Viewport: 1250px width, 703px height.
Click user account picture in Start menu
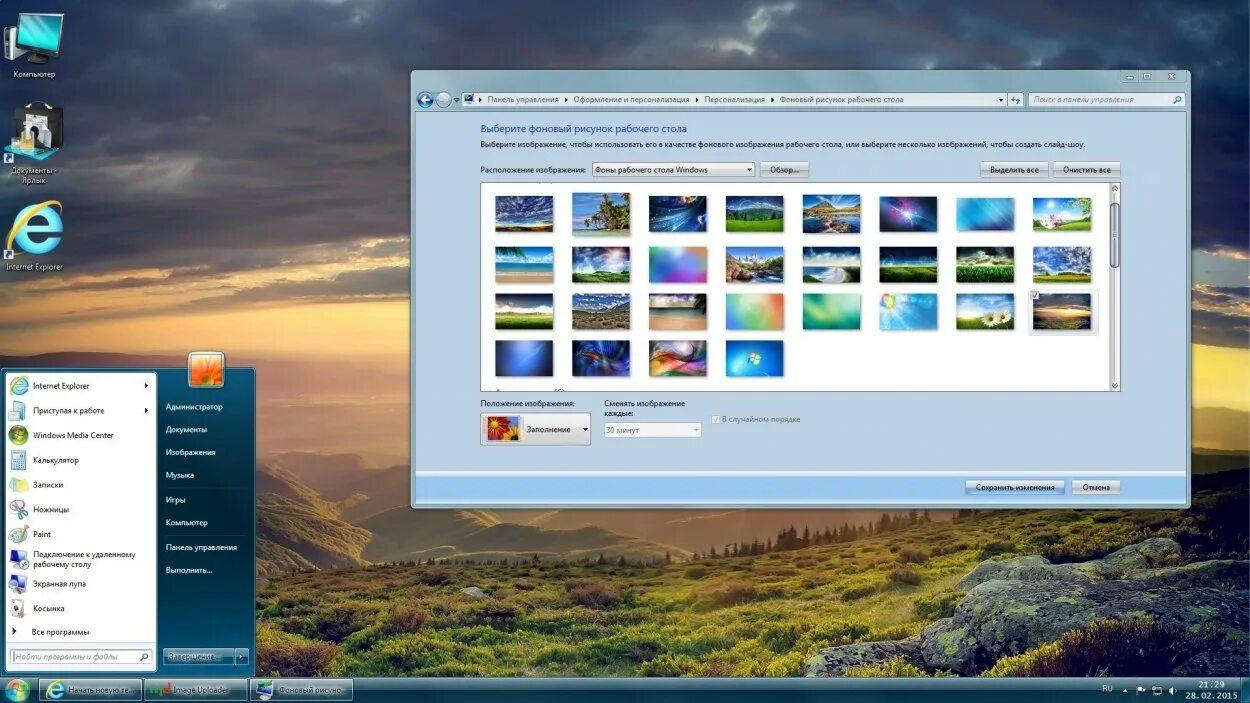pyautogui.click(x=206, y=370)
